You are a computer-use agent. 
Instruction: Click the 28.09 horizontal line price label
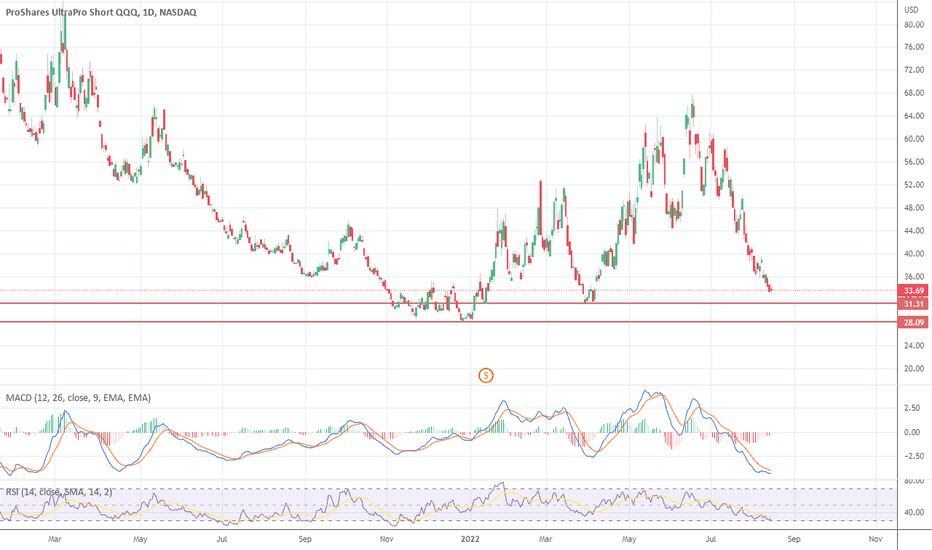914,322
